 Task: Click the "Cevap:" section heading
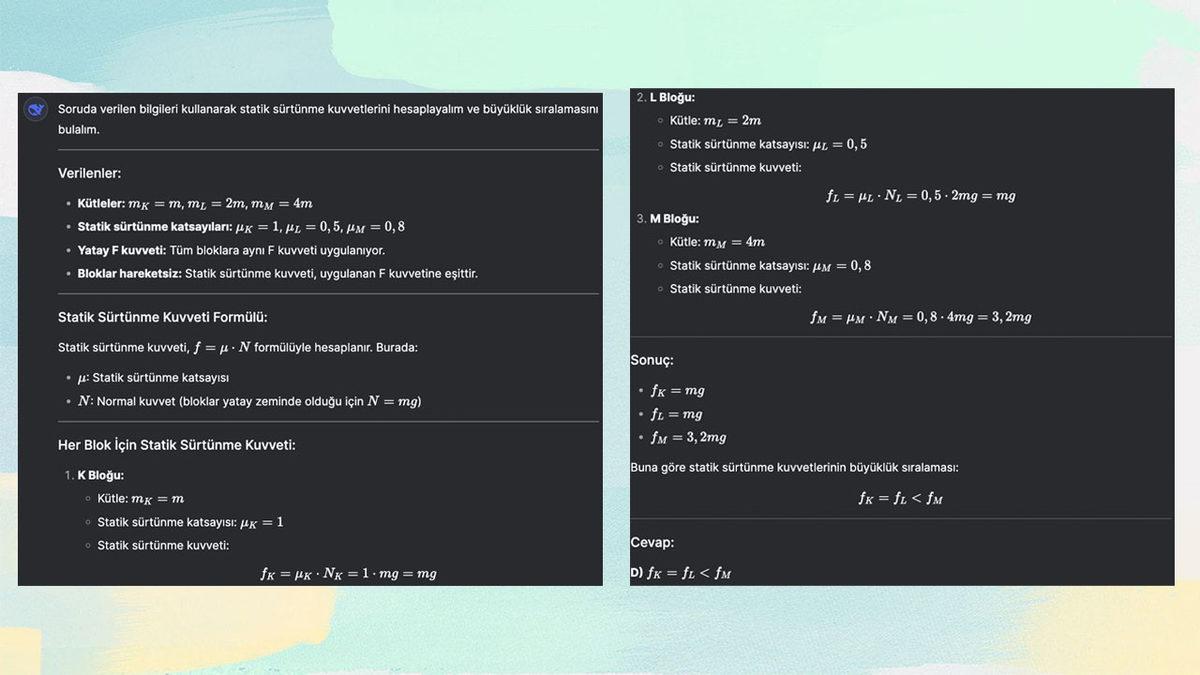click(x=652, y=542)
